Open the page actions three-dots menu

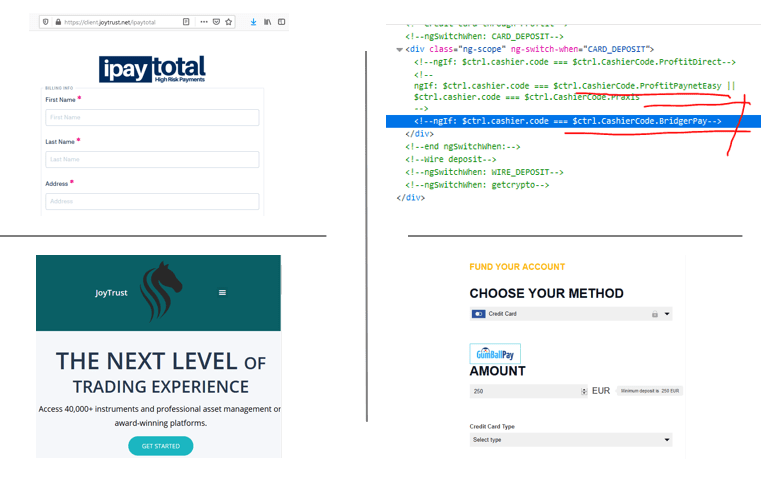(x=204, y=21)
